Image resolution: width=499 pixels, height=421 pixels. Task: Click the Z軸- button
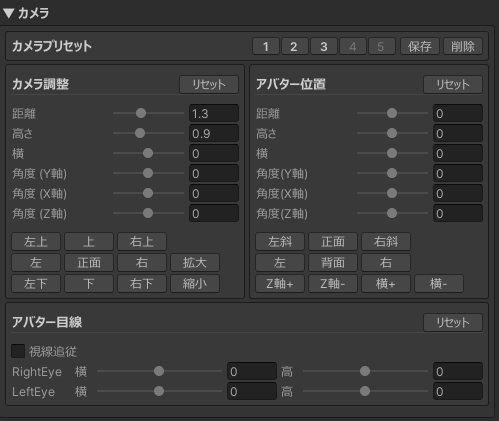[x=333, y=284]
